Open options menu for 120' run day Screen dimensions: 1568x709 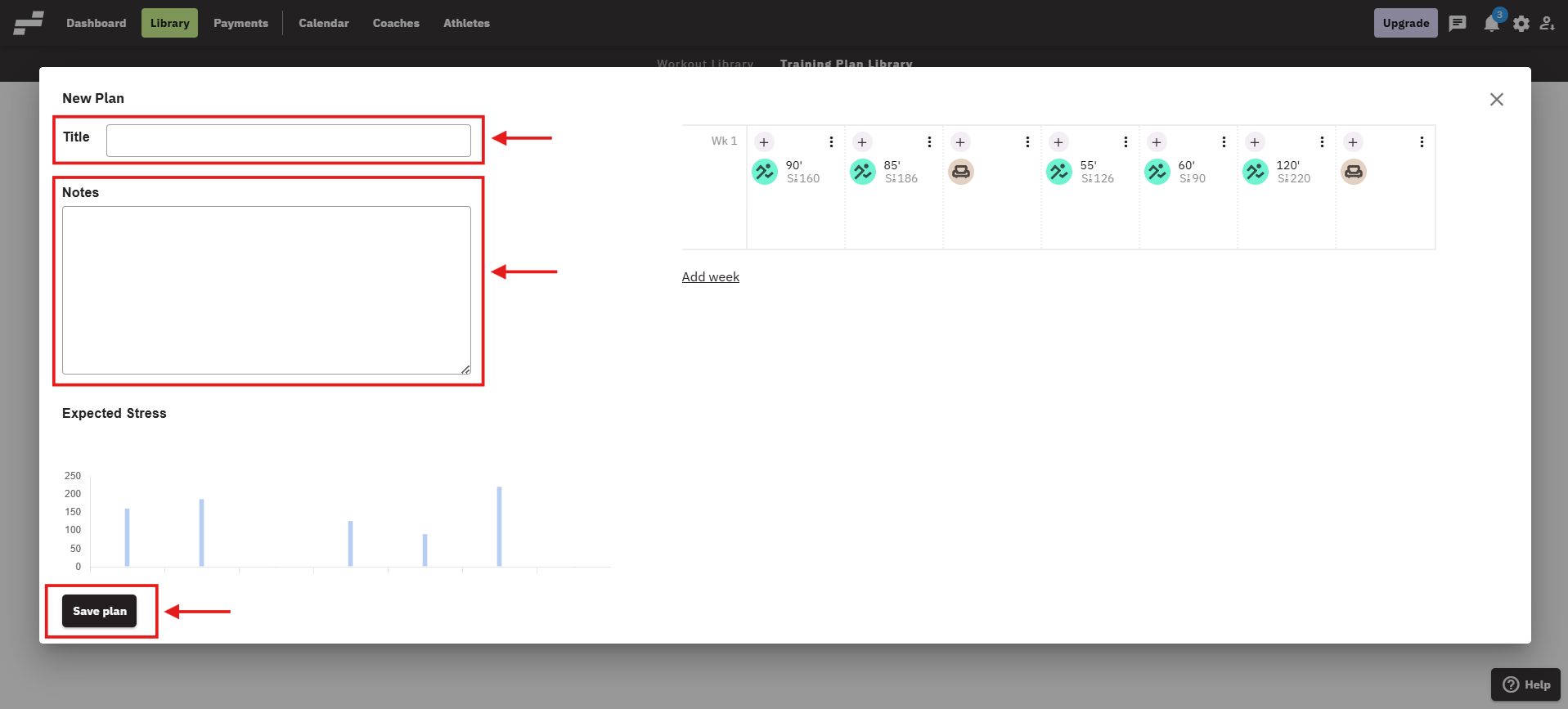1322,142
